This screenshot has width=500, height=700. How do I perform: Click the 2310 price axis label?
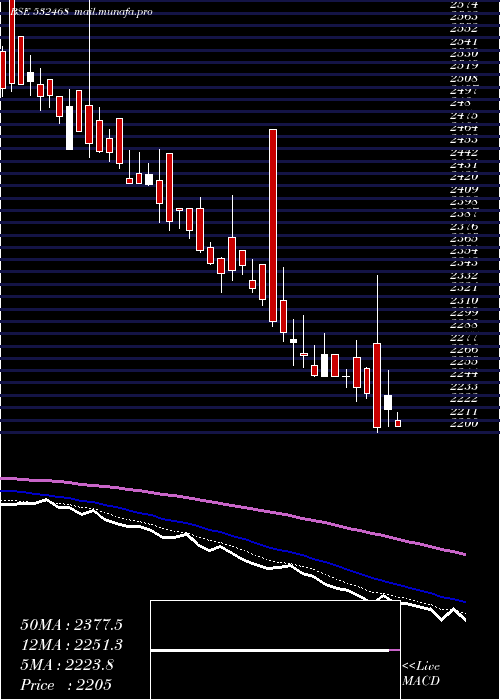pos(464,300)
